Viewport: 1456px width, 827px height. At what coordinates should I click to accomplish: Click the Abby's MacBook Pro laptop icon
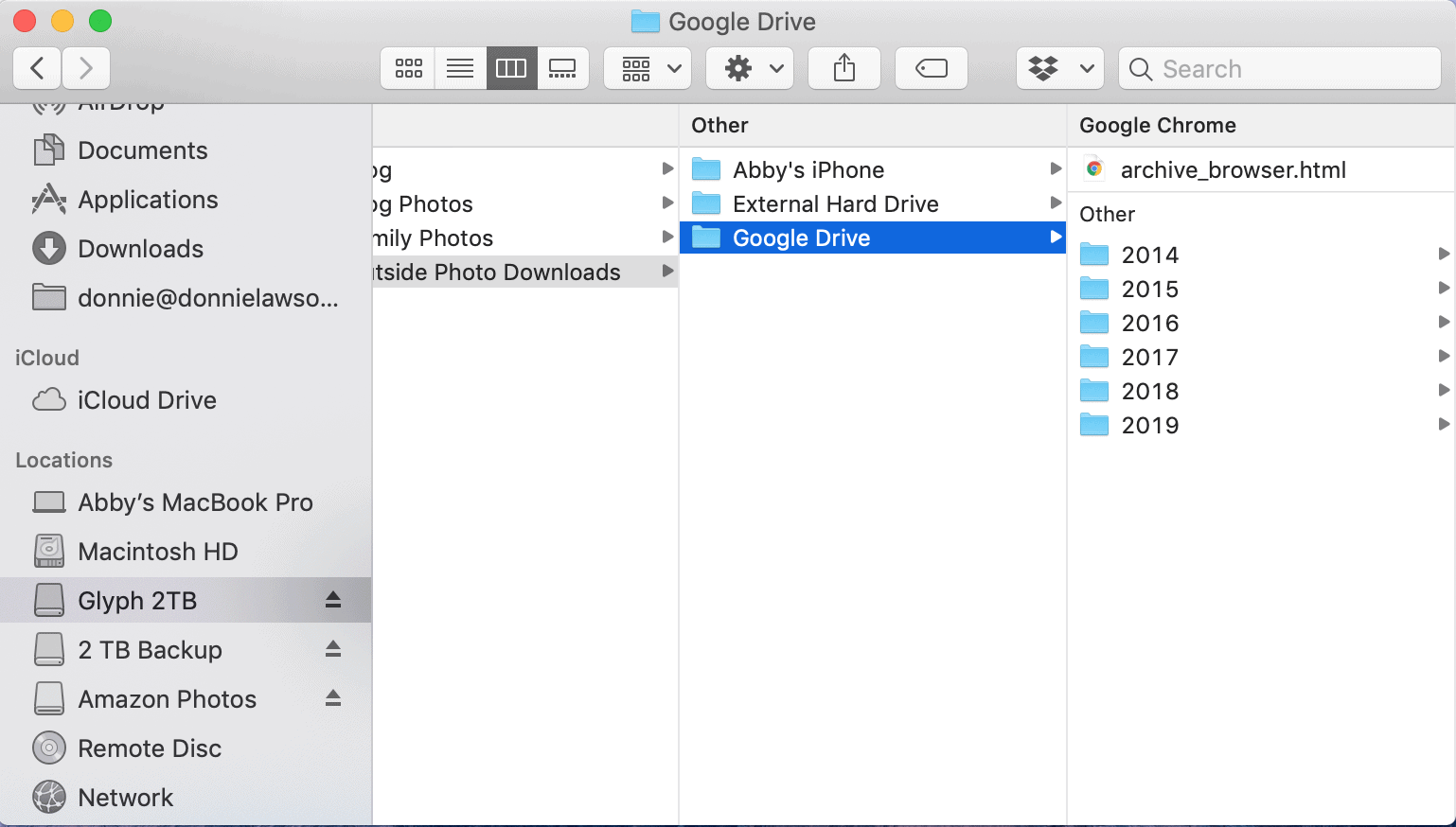coord(49,502)
